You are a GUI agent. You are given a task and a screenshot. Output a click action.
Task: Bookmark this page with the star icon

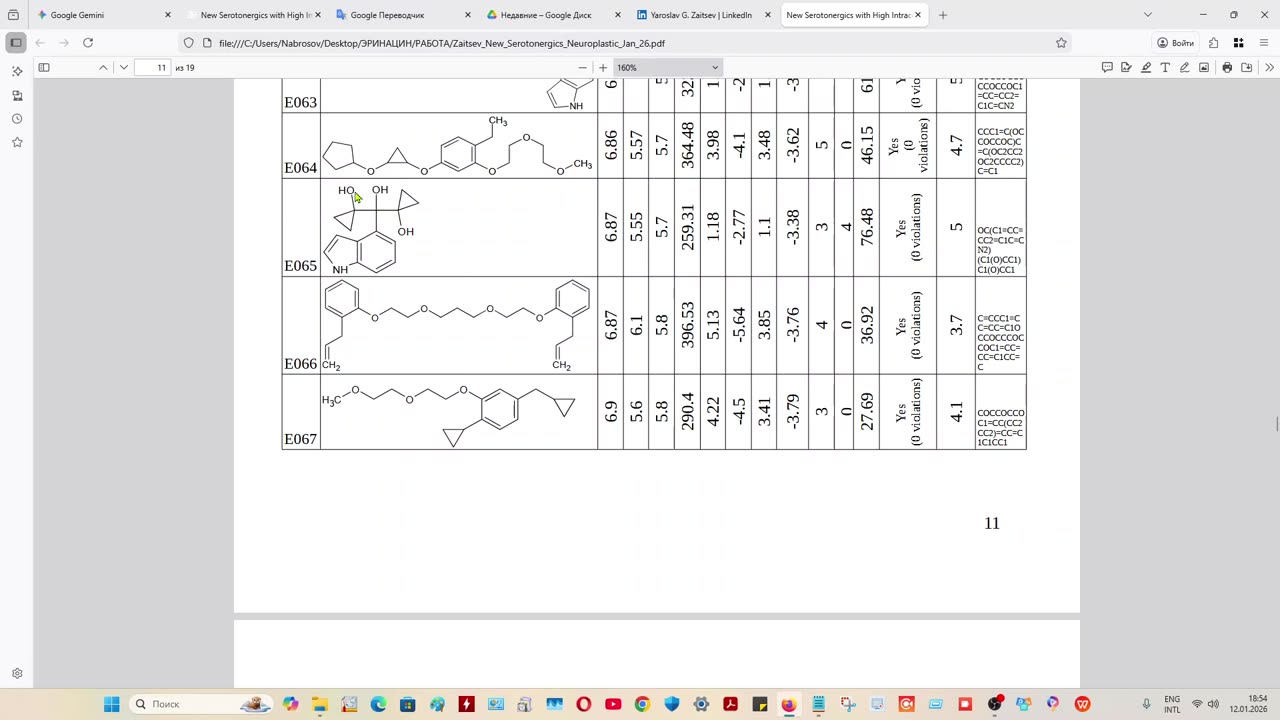click(1061, 43)
